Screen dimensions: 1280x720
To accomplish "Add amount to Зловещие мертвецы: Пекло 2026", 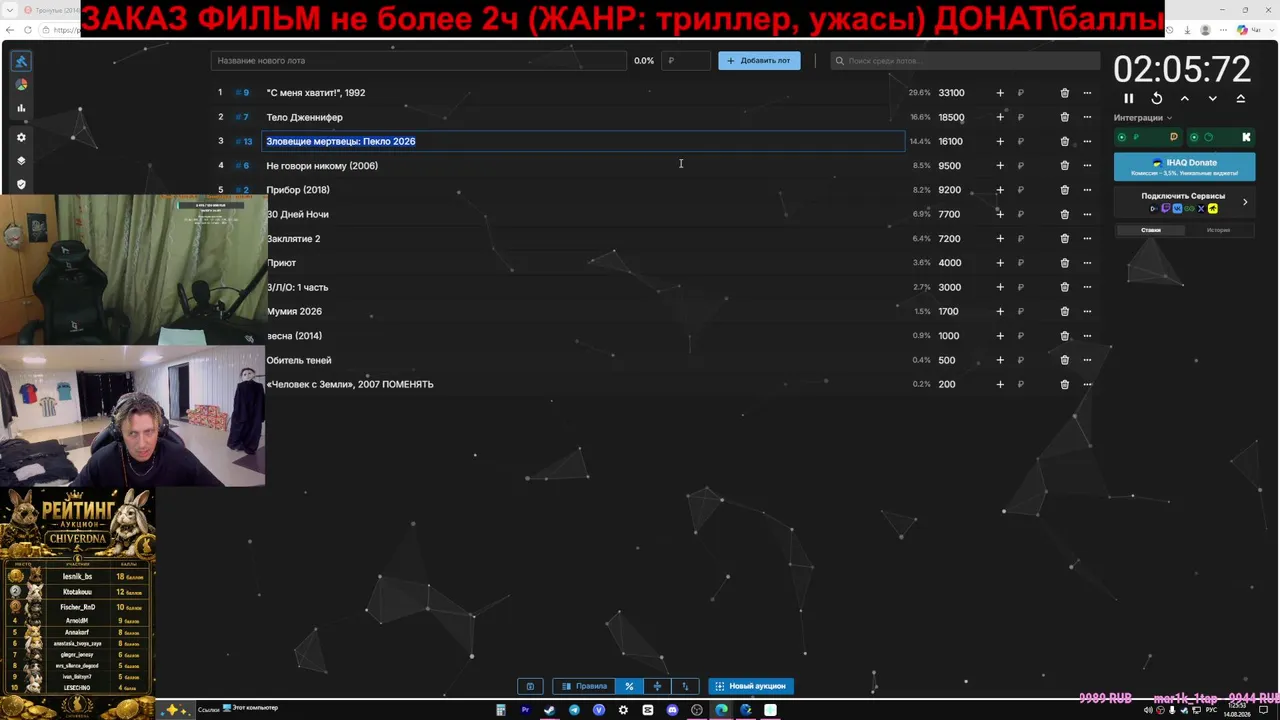I will 1000,141.
